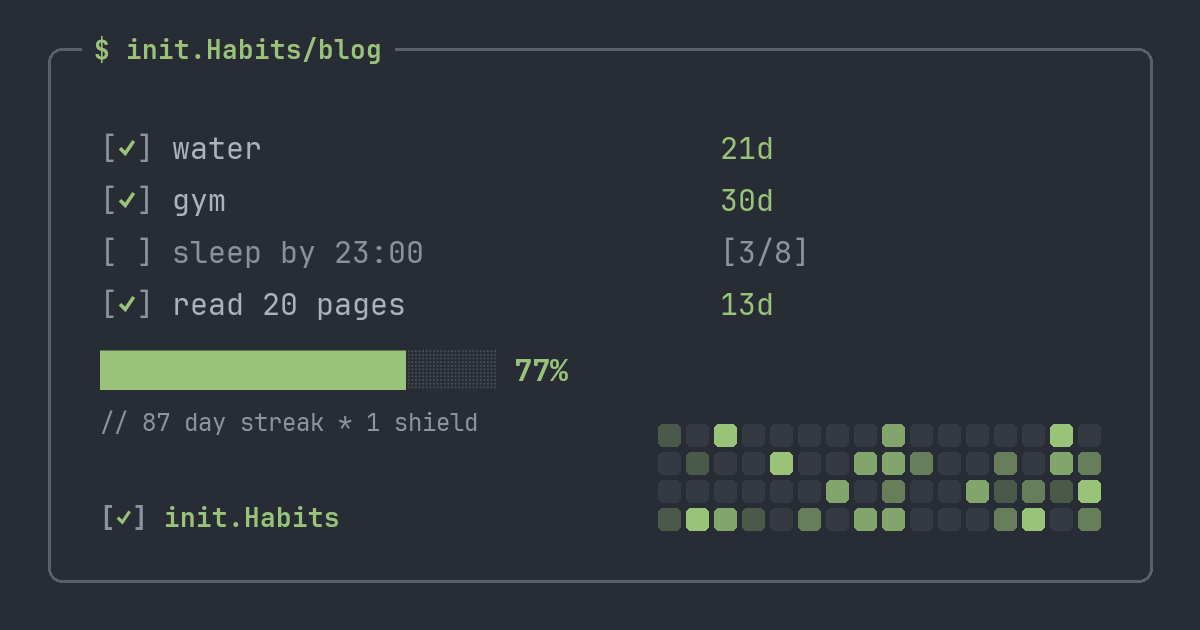The height and width of the screenshot is (630, 1200).
Task: Click the 13d streak value
Action: pos(747,305)
